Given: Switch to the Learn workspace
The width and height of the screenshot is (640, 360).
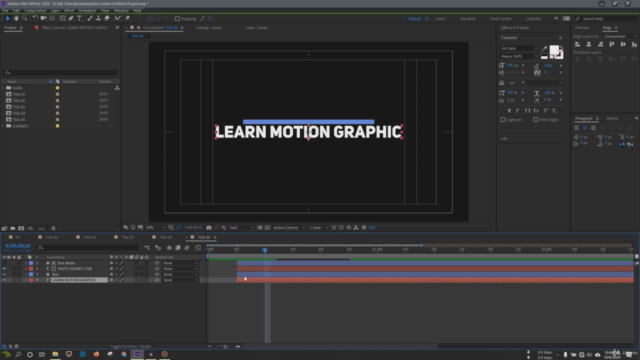Looking at the screenshot, I should (x=440, y=19).
